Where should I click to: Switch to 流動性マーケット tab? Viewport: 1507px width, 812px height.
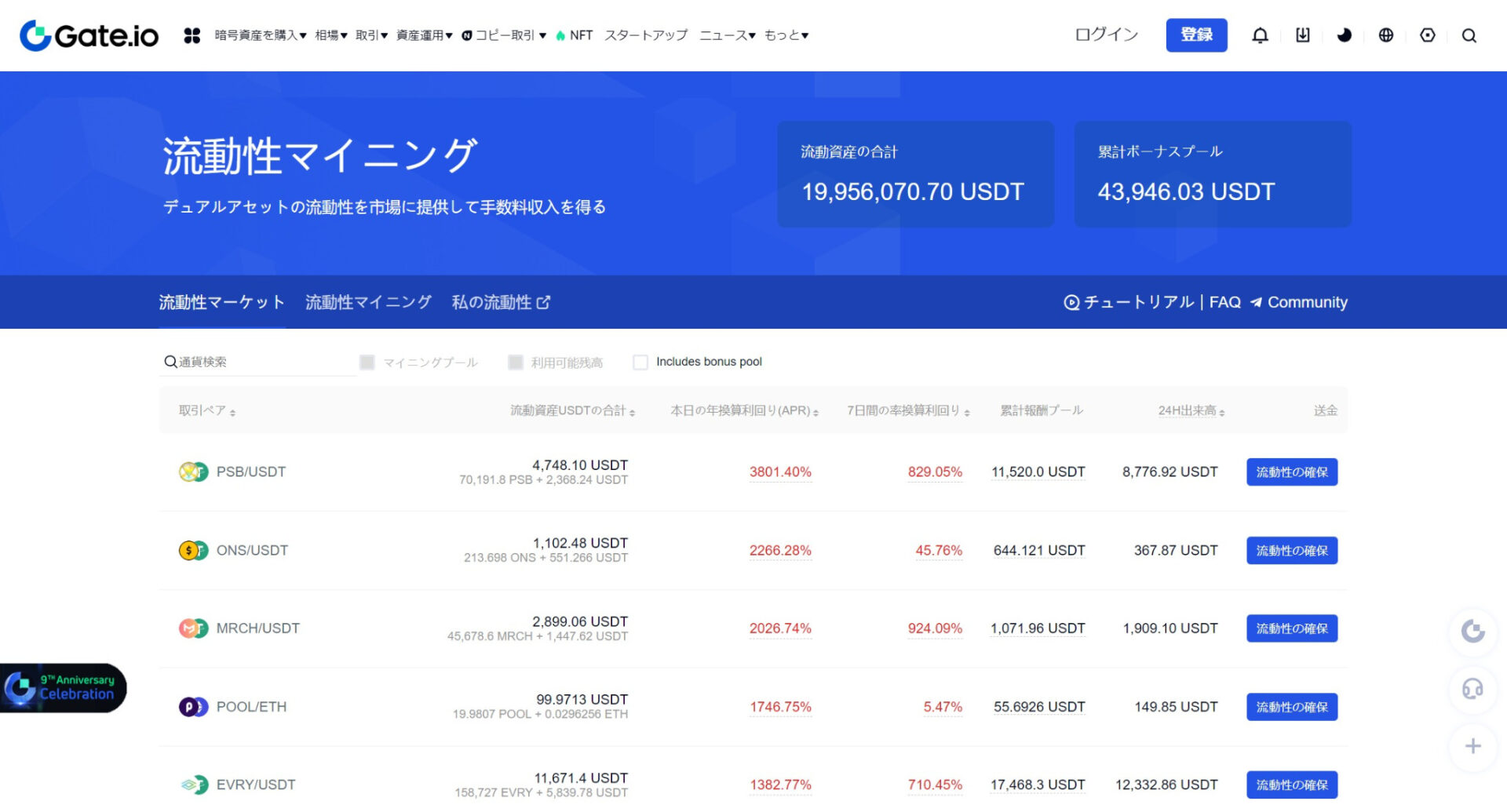tap(222, 303)
